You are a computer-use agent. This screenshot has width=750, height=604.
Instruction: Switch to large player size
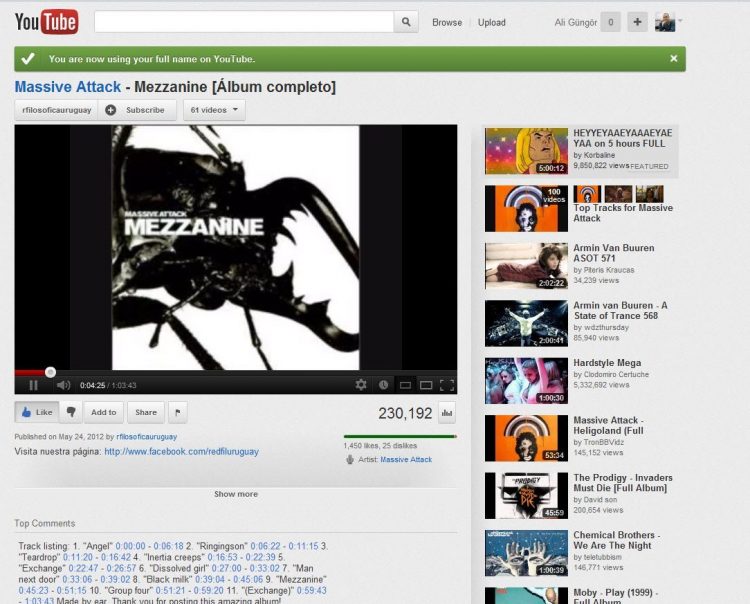coord(426,385)
